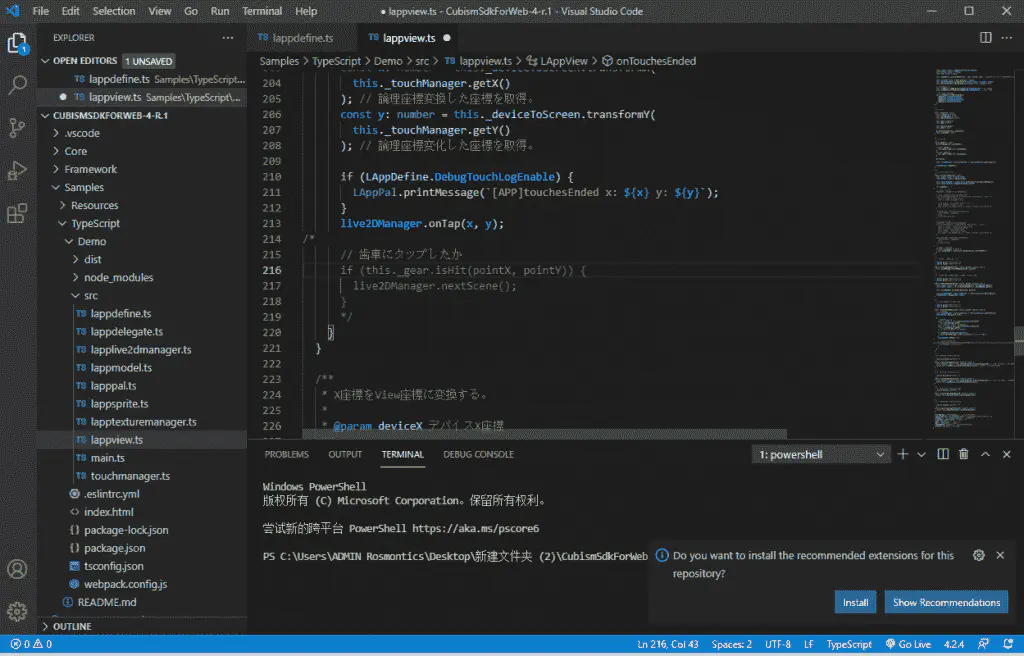Open lappmodel.ts in the file tree
This screenshot has width=1024, height=656.
click(121, 368)
